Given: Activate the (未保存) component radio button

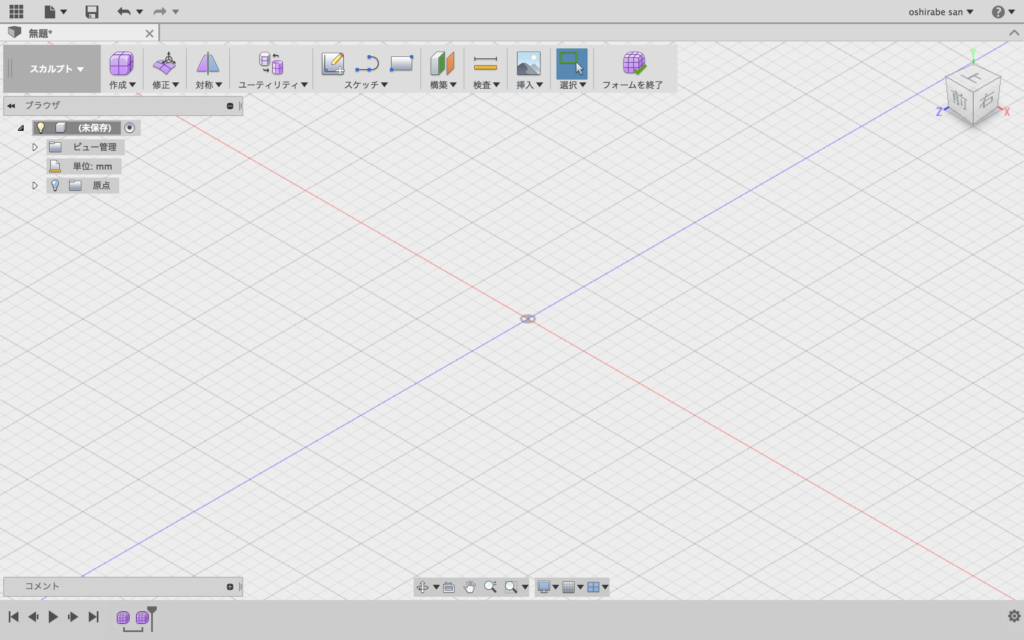Looking at the screenshot, I should [129, 128].
